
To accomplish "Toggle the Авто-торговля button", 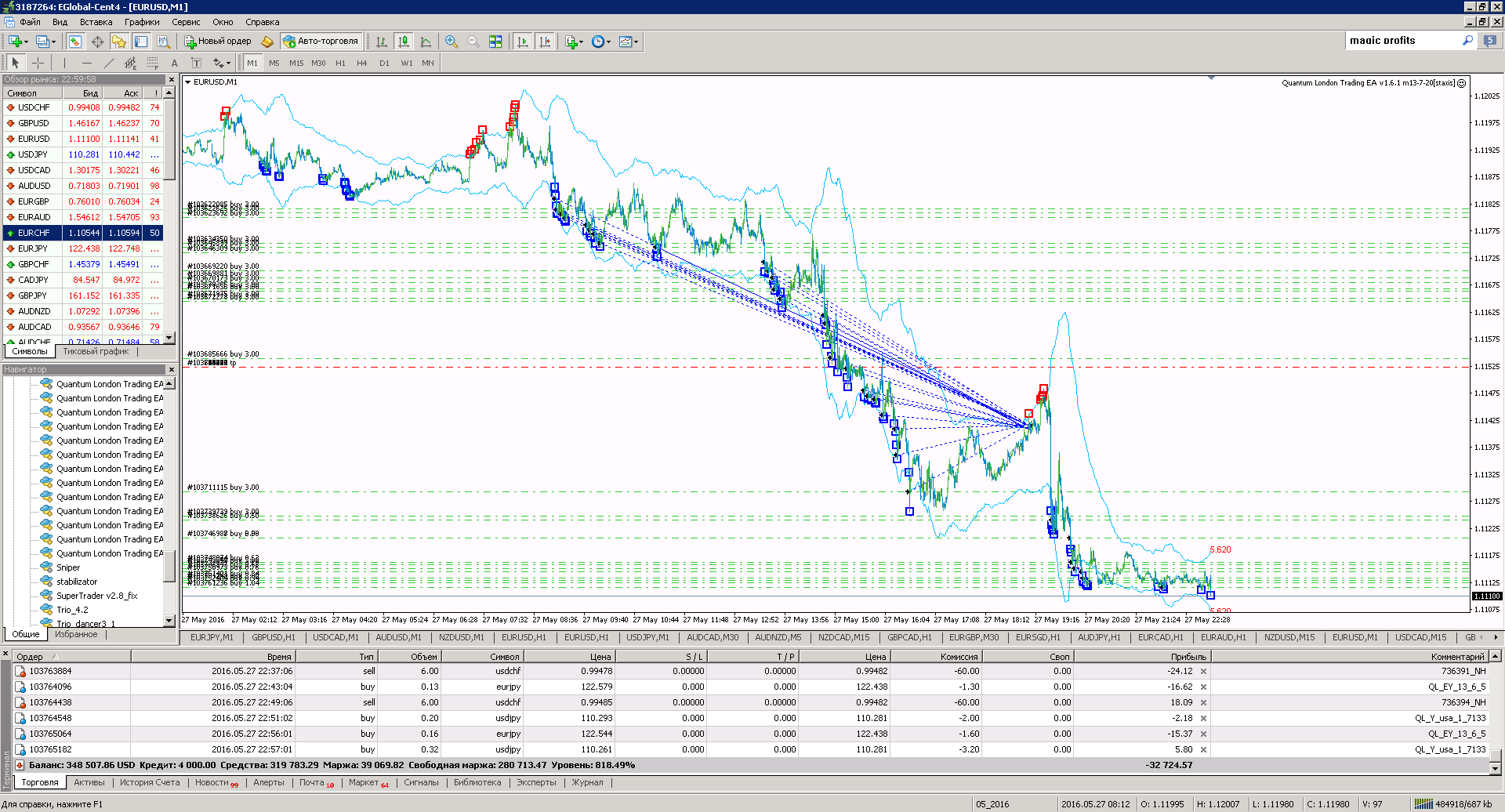I will pyautogui.click(x=321, y=42).
